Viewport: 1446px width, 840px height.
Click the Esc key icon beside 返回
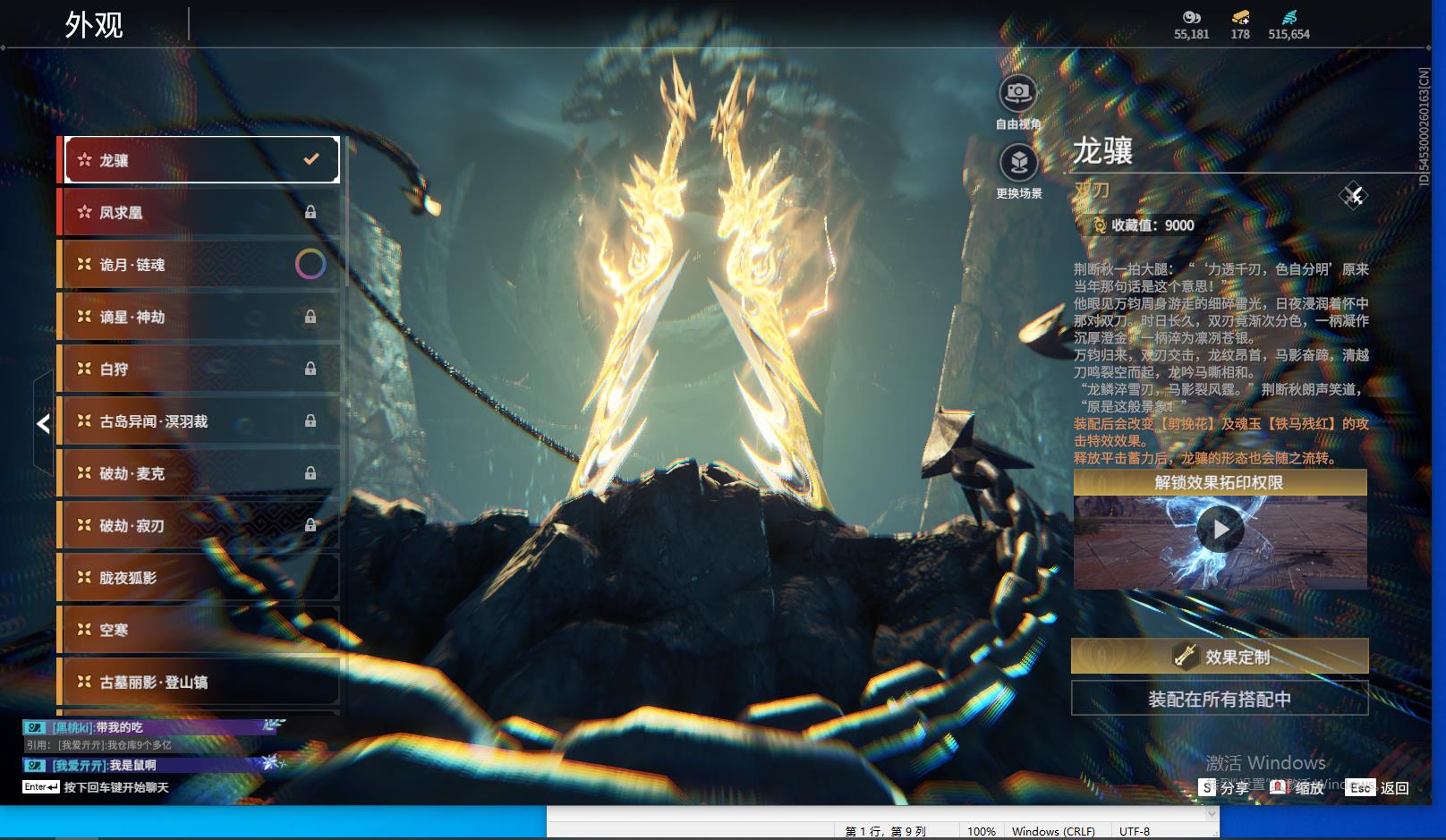[1360, 787]
